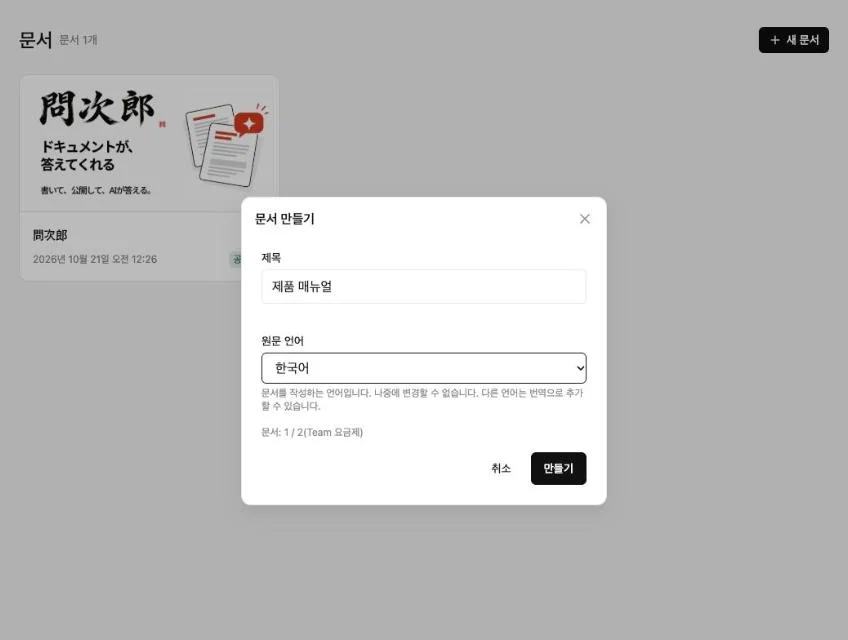
Task: Click the 제목 label
Action: [x=271, y=258]
